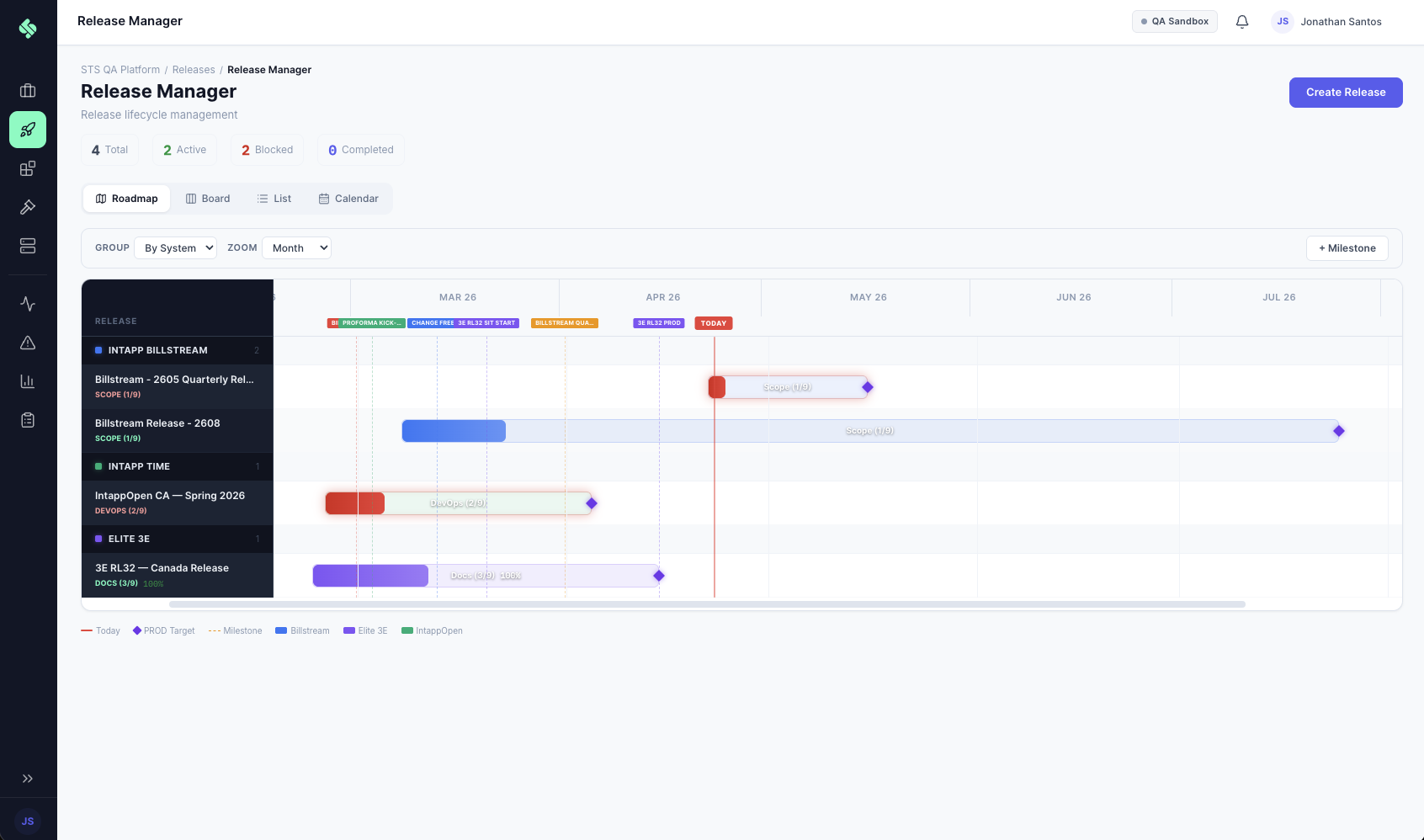Click the Create Release button
Screen dimensions: 1424x840
coord(1345,92)
